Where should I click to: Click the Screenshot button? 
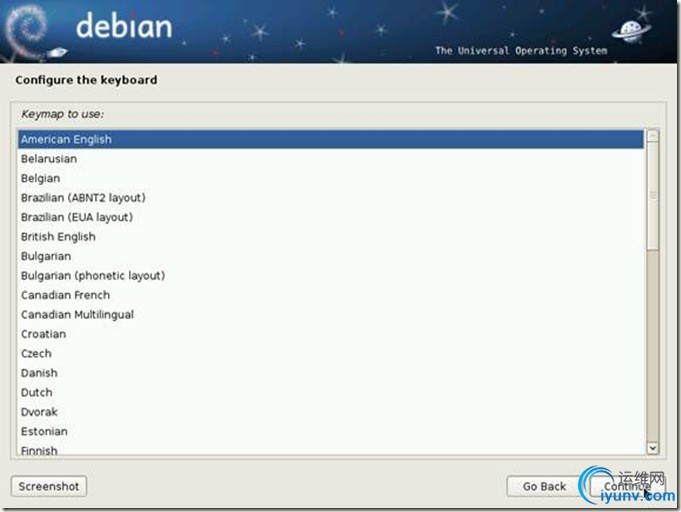click(49, 486)
